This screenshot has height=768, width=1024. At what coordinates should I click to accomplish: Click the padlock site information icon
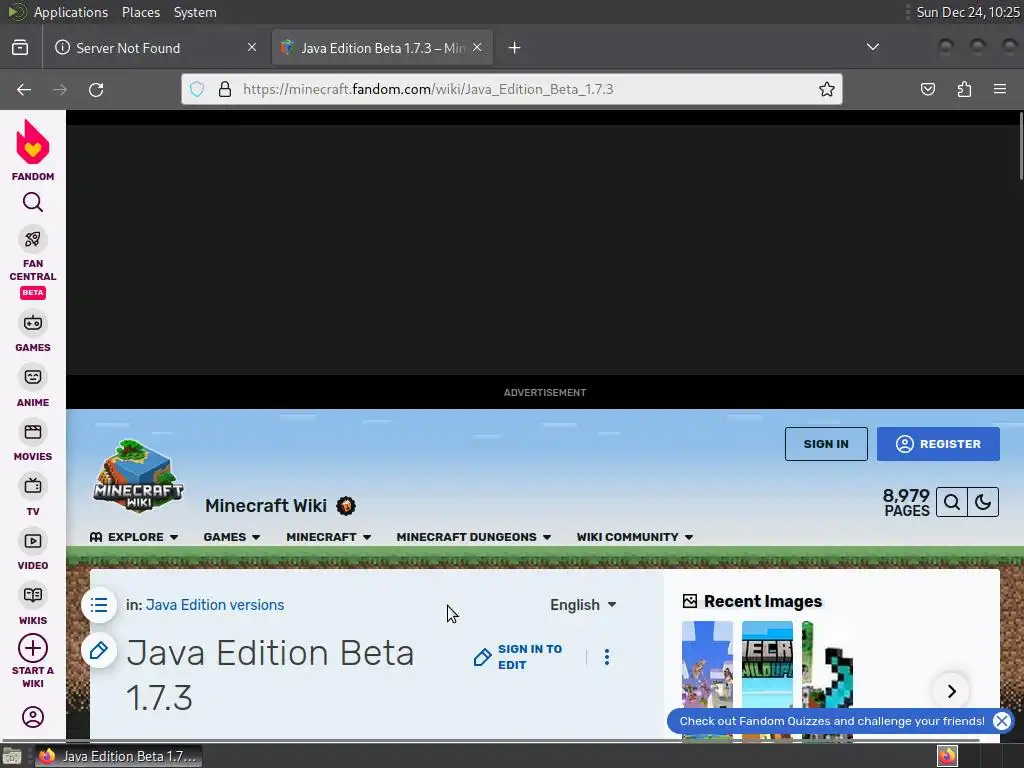225,89
